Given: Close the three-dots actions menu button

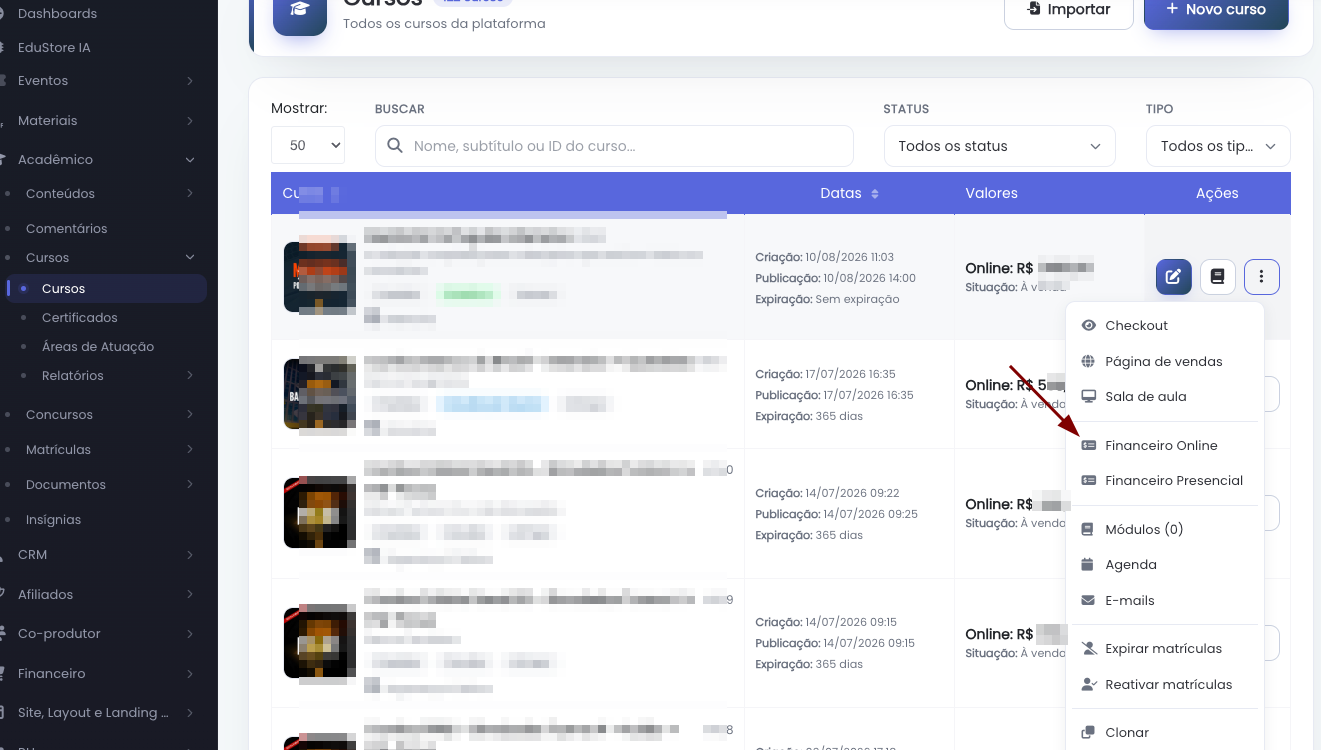Looking at the screenshot, I should pos(1262,277).
